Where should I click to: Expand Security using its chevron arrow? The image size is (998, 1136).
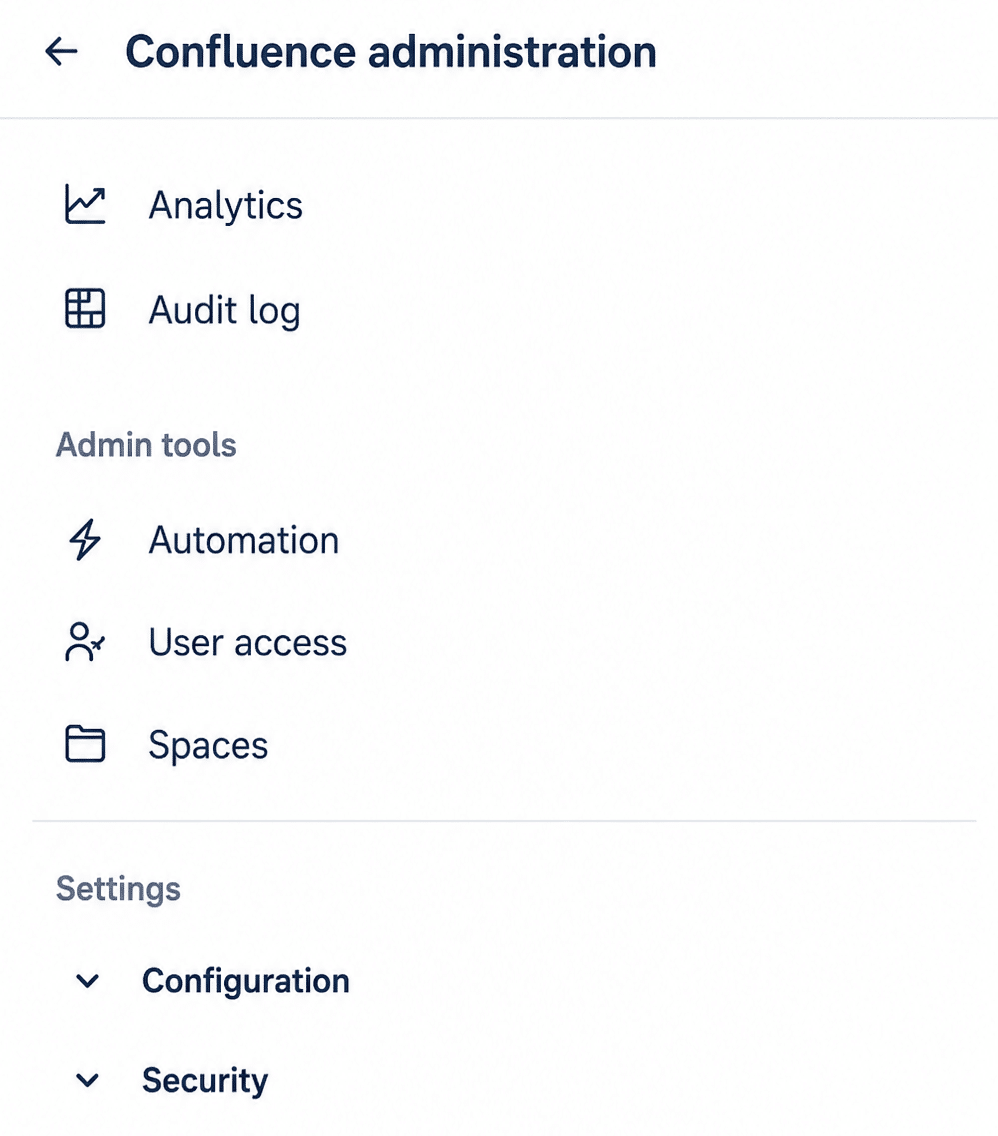pos(87,1080)
